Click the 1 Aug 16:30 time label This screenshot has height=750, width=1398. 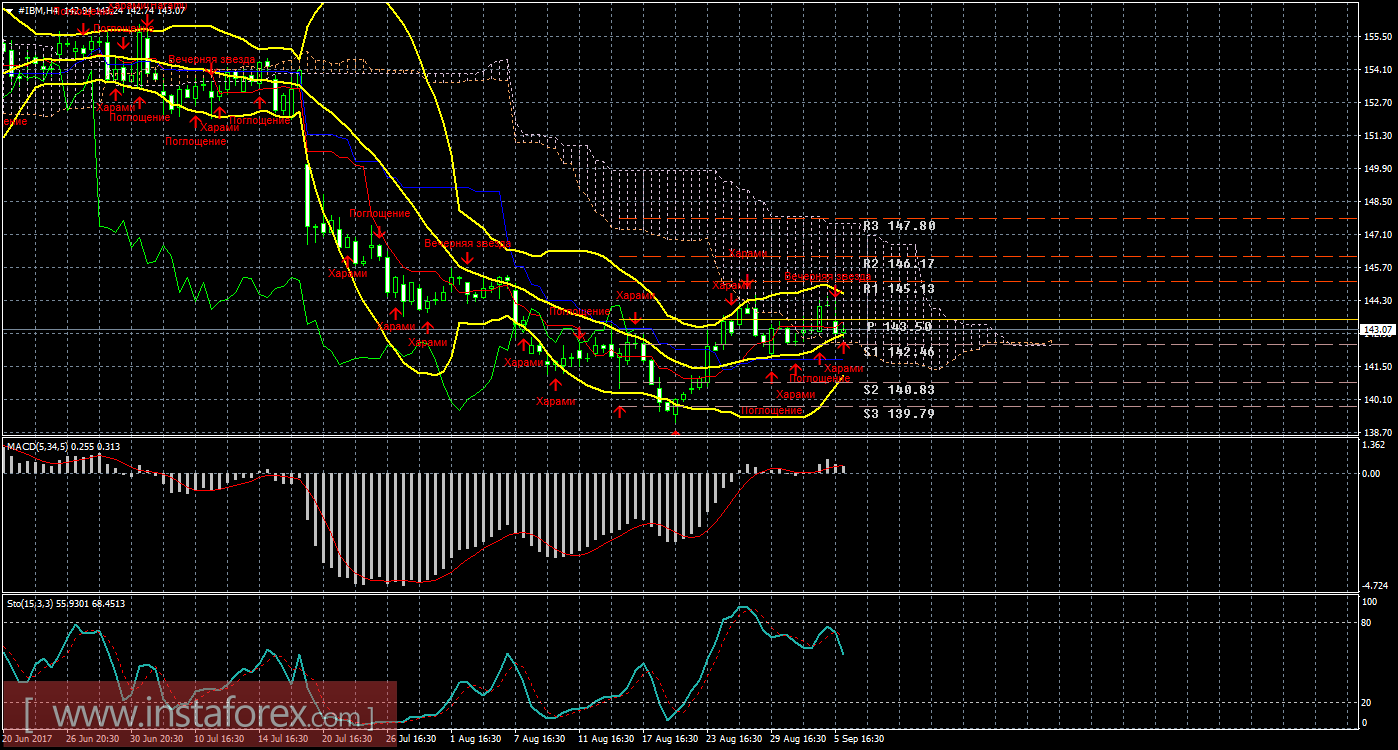474,739
